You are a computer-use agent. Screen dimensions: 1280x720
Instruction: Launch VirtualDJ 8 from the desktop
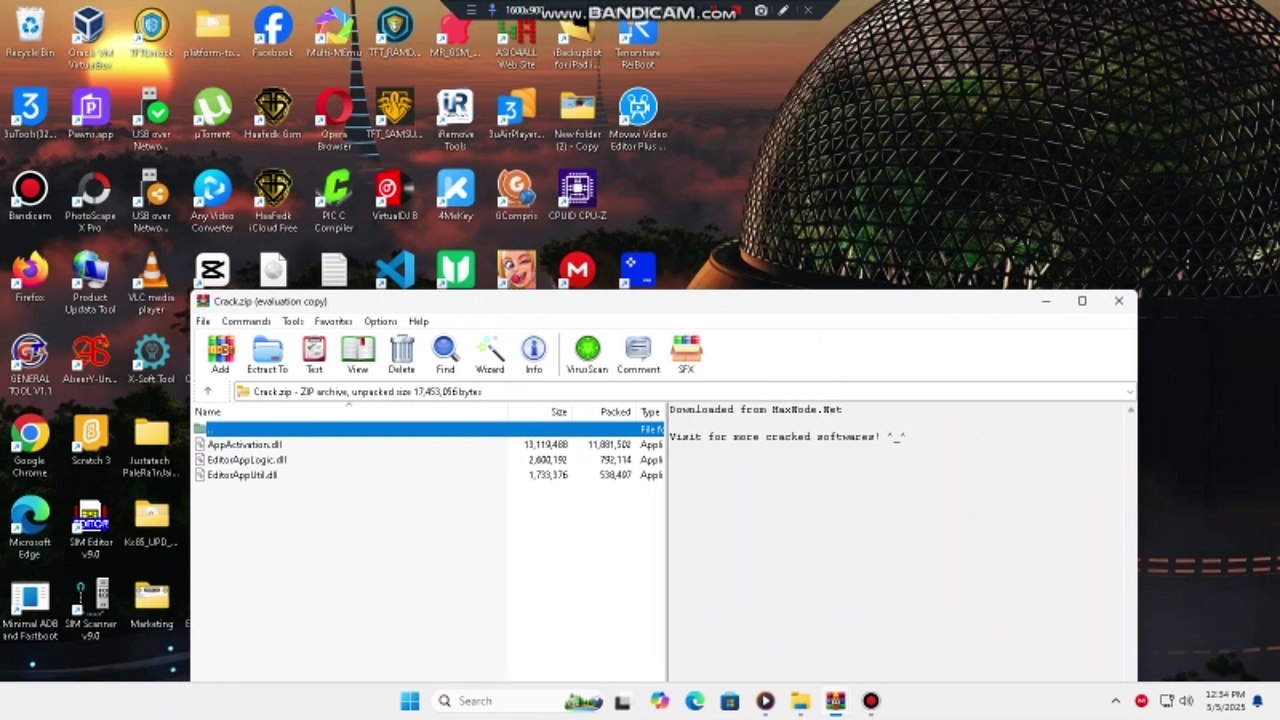(x=395, y=195)
